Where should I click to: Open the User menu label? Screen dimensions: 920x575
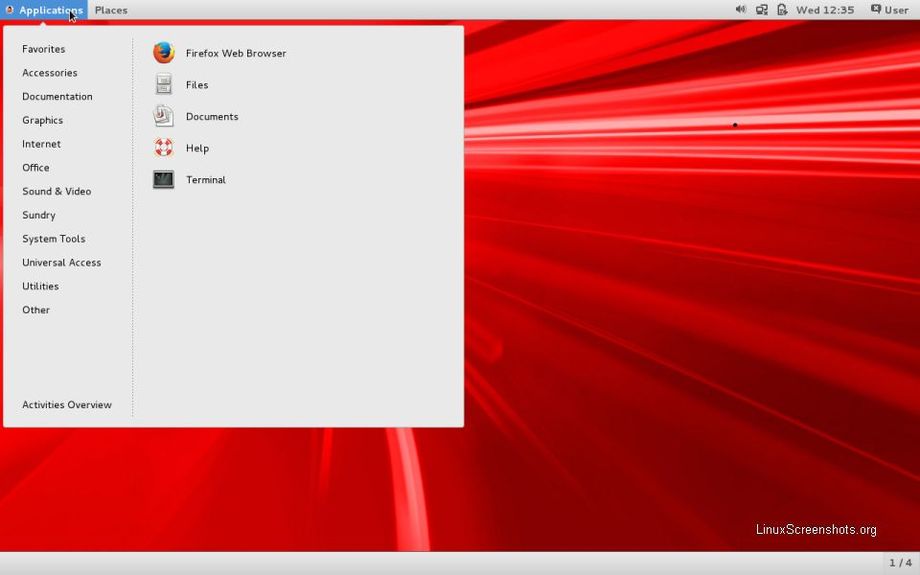tap(897, 10)
